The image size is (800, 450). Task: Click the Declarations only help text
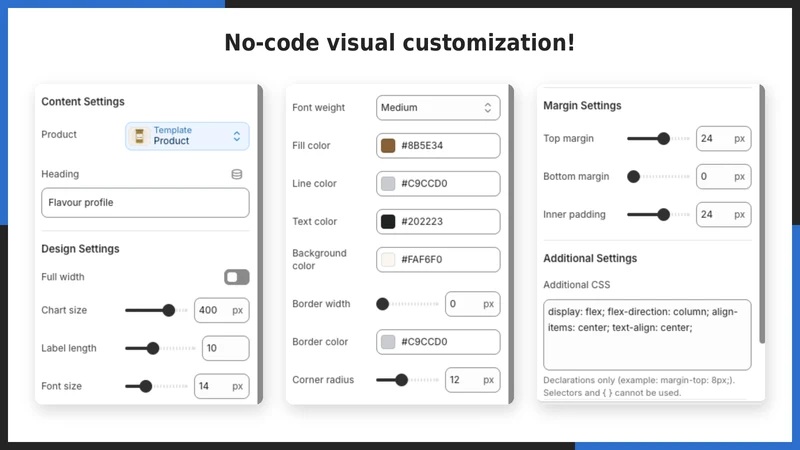639,387
